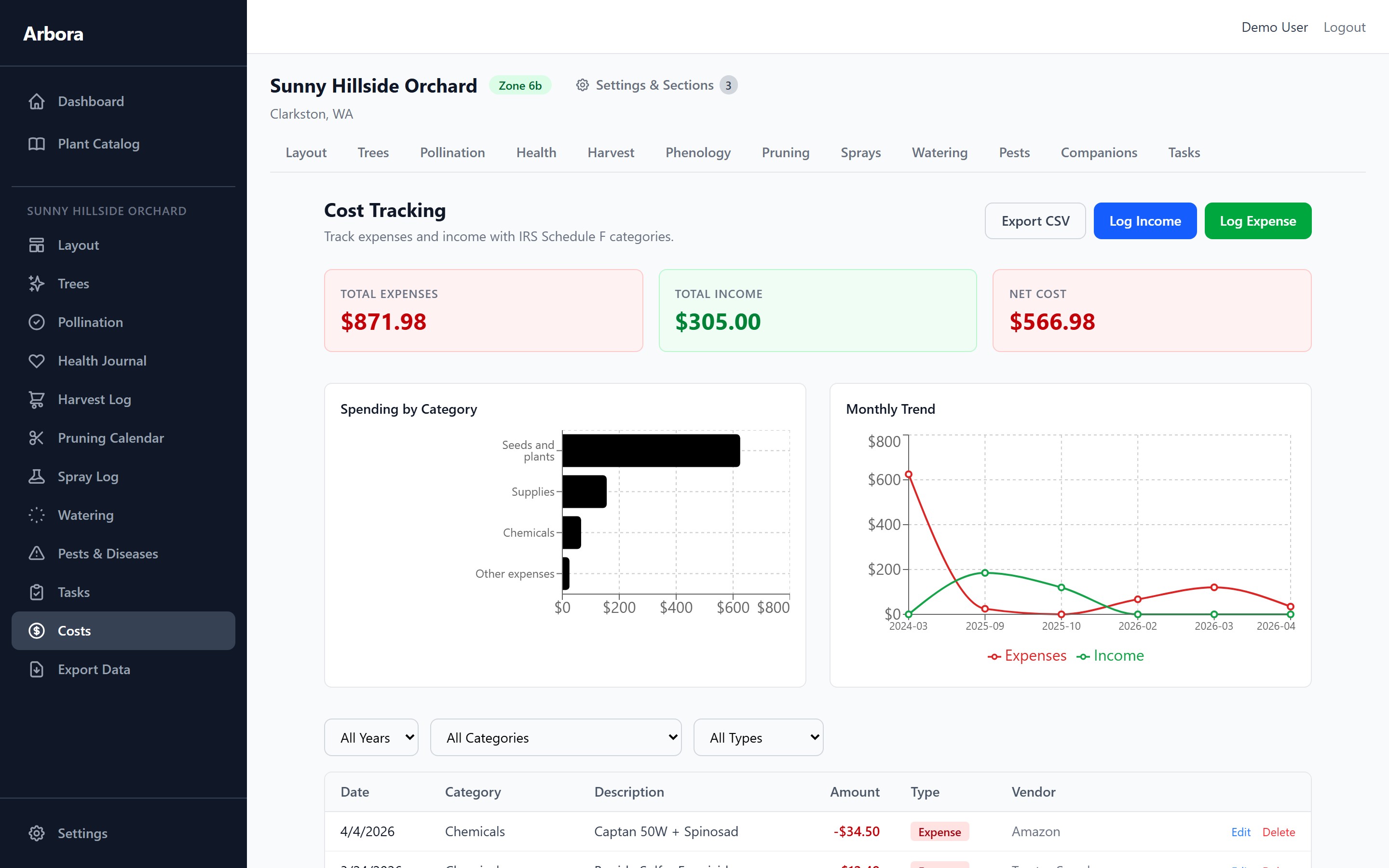1389x868 pixels.
Task: Edit the Captan 50W + Spinosad entry
Action: click(1240, 831)
